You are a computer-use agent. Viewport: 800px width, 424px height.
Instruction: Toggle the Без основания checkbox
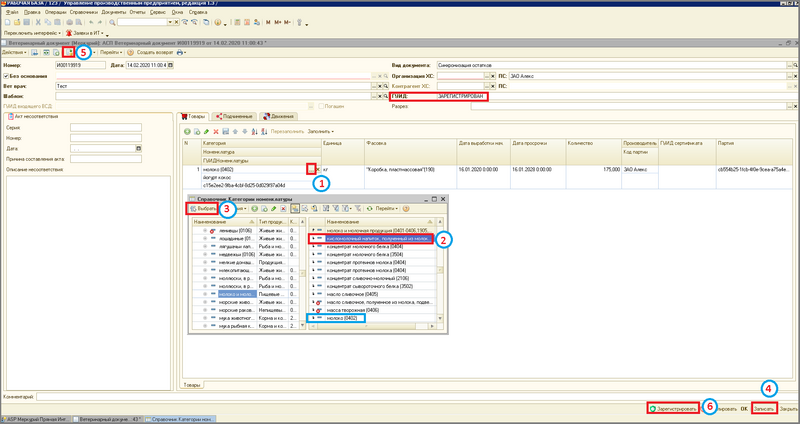[6, 76]
